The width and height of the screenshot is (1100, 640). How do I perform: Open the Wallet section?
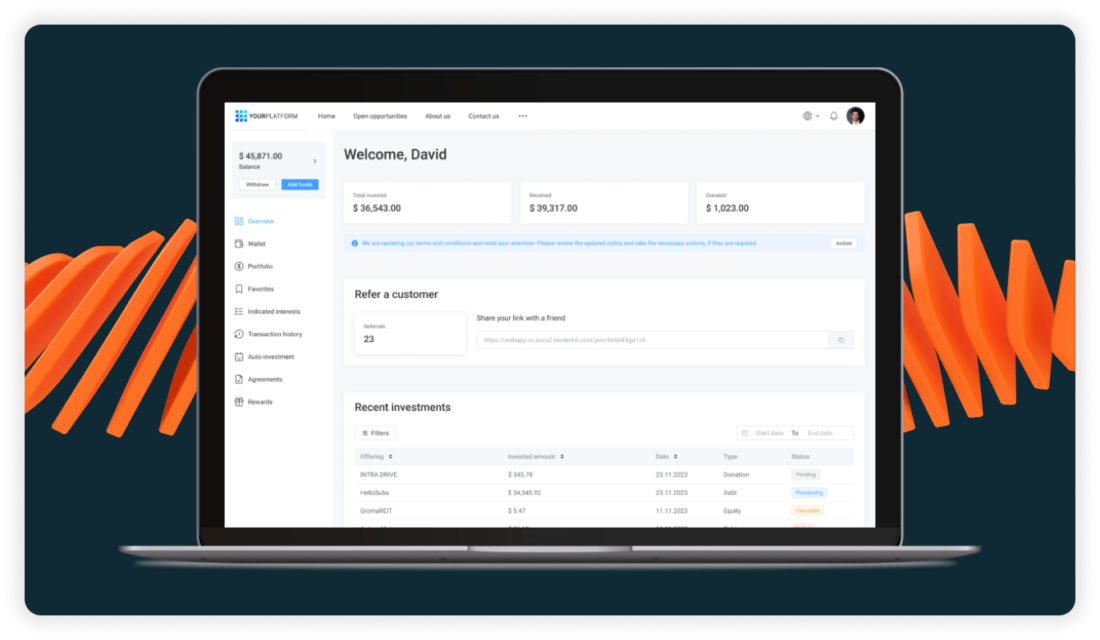(x=258, y=243)
